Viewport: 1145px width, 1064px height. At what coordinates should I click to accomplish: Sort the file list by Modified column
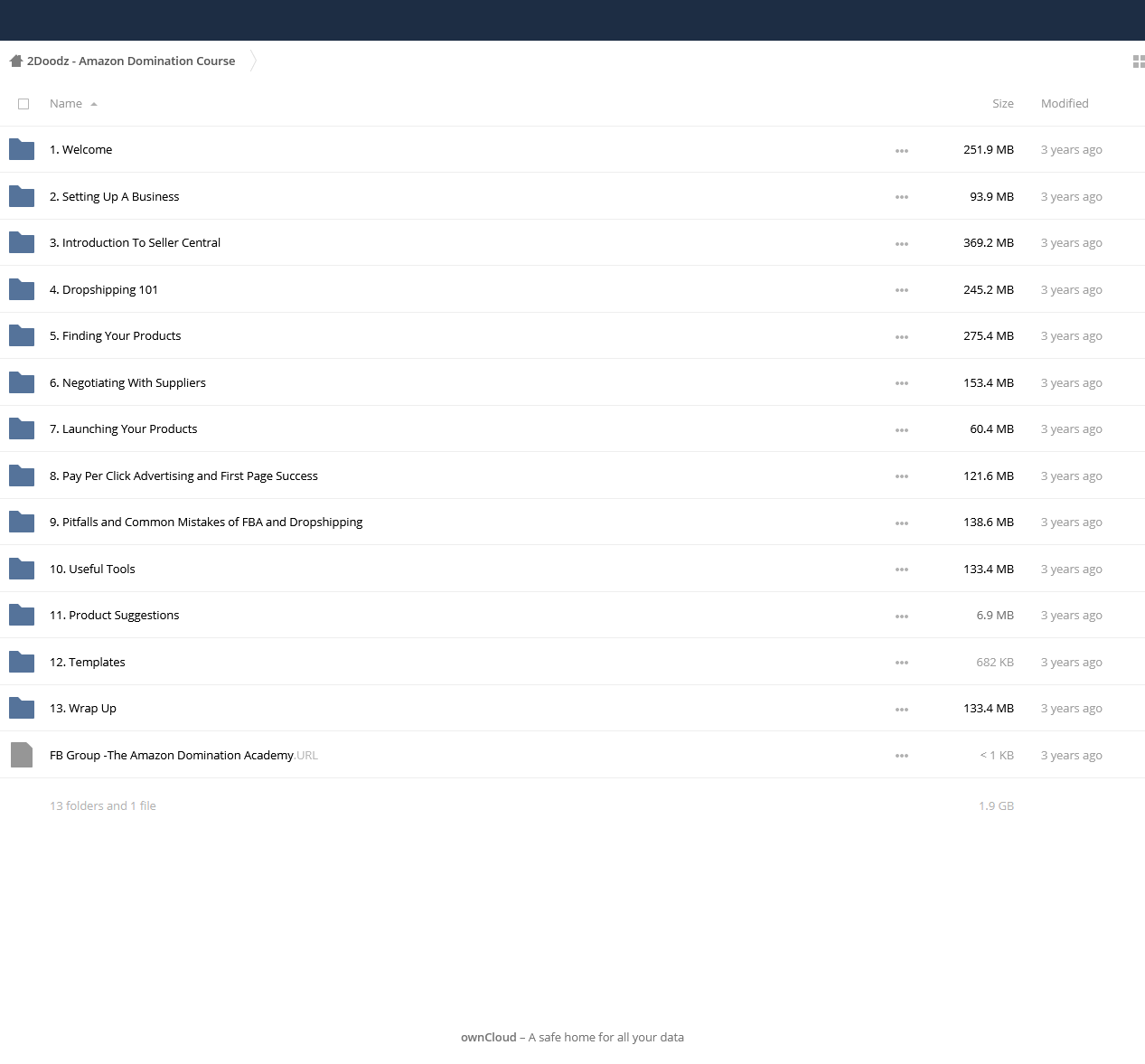coord(1065,104)
